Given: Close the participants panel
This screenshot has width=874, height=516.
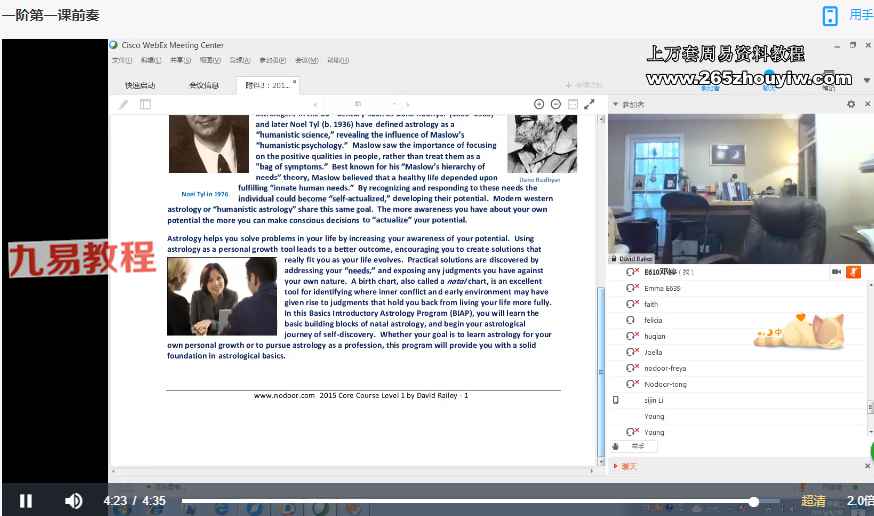Looking at the screenshot, I should click(x=867, y=104).
